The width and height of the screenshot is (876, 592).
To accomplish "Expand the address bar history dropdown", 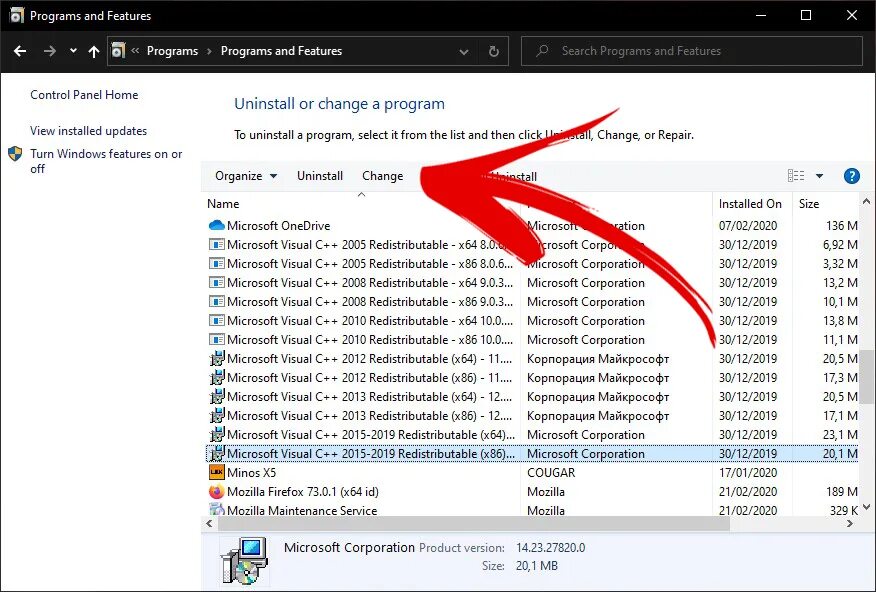I will tap(464, 51).
